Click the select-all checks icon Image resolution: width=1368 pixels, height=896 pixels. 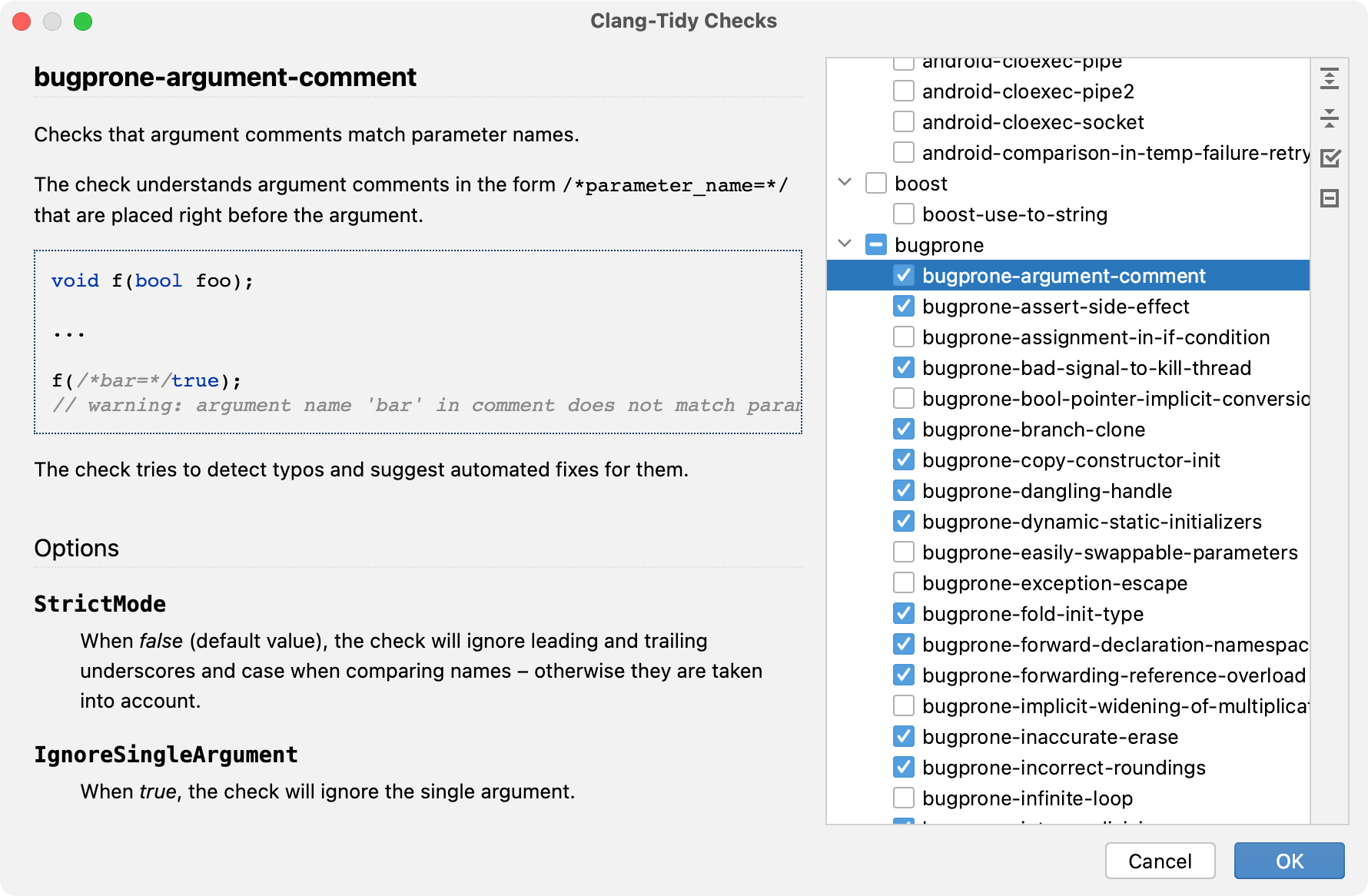(1331, 157)
